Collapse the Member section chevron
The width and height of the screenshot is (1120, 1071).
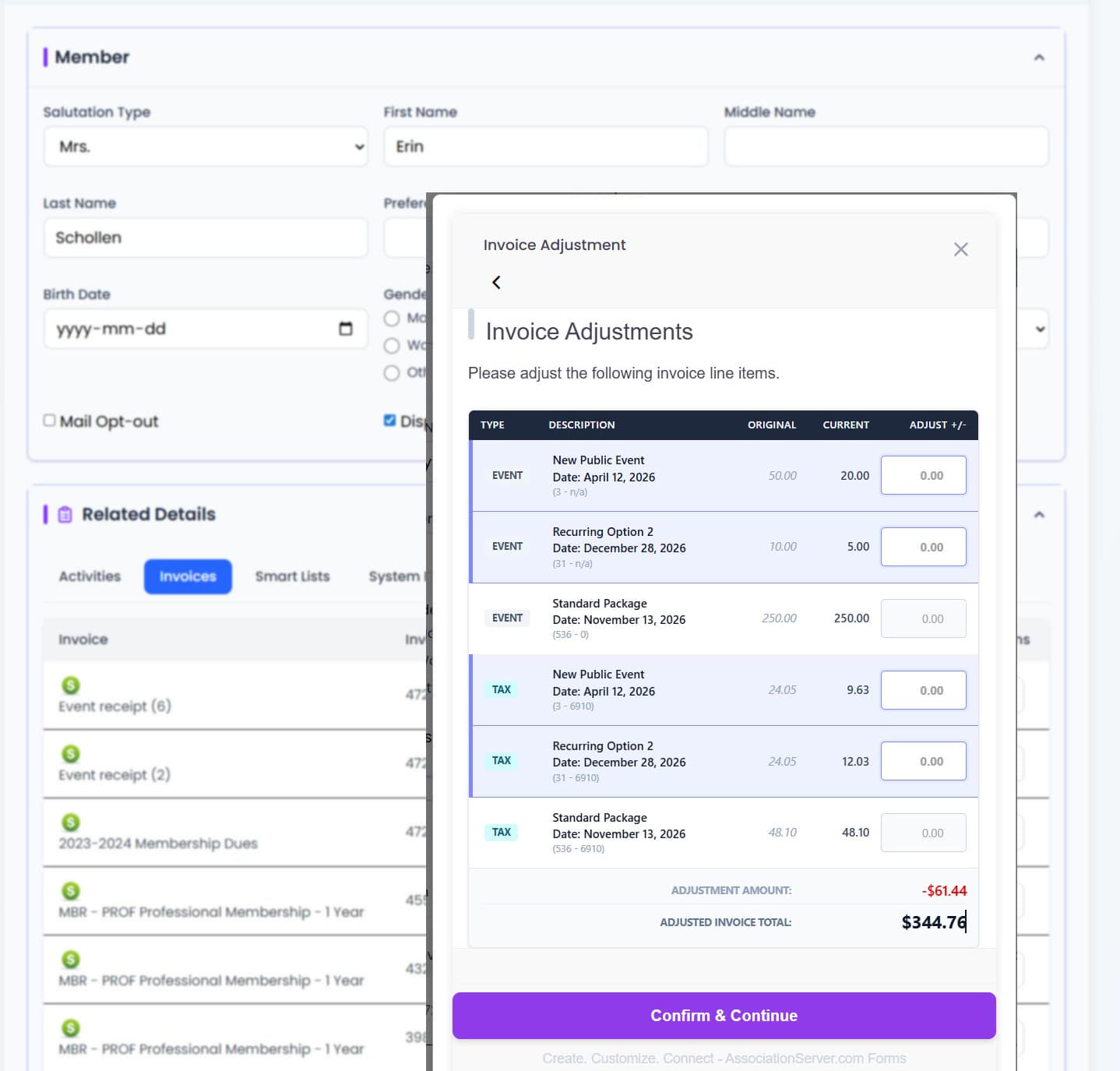(x=1038, y=58)
